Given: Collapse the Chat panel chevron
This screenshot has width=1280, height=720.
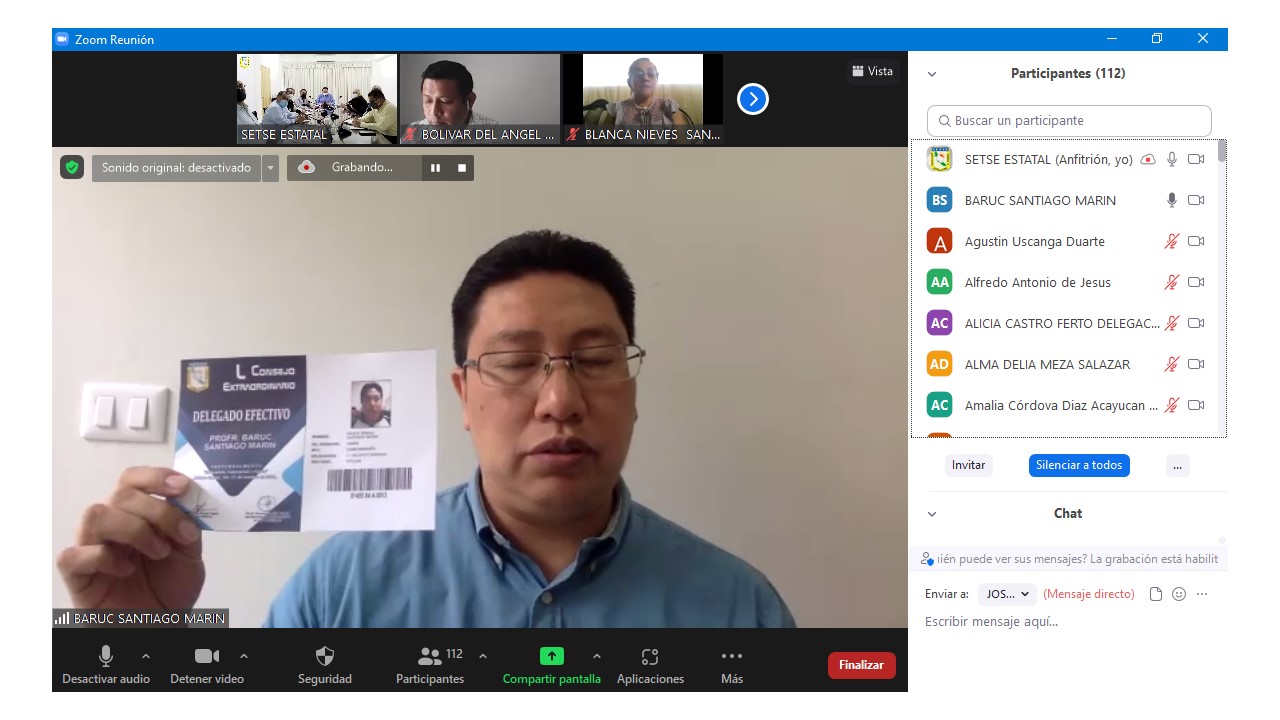Looking at the screenshot, I should coord(932,514).
